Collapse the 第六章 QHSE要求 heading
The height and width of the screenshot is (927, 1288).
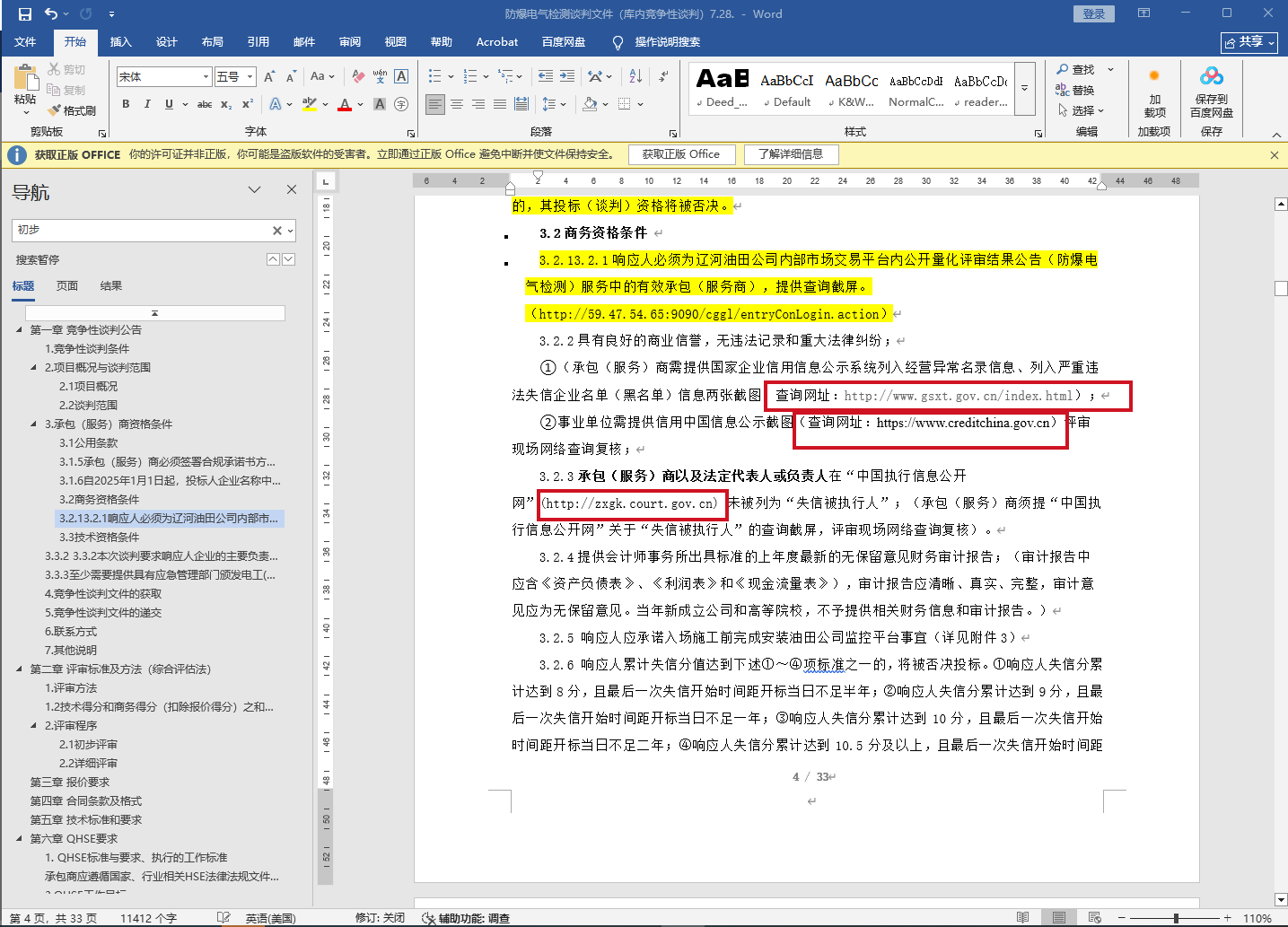coord(20,838)
